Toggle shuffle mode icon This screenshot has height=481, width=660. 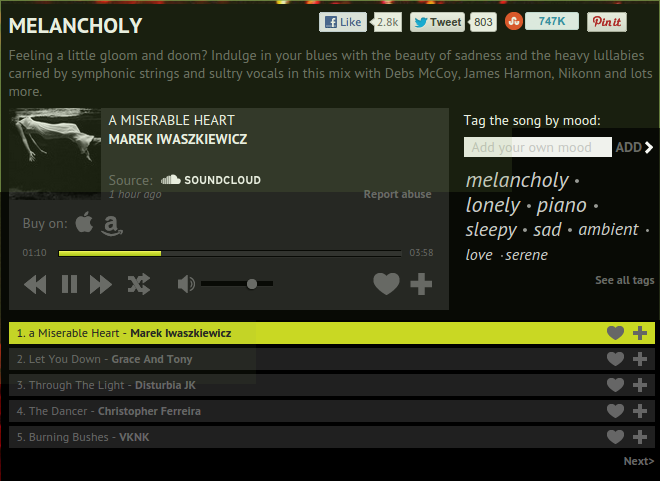139,284
